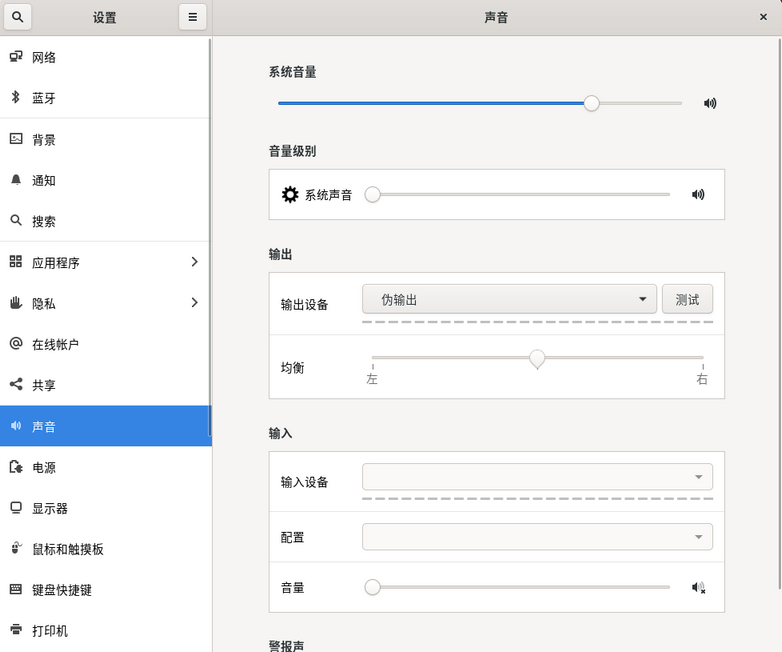
Task: Click the 系统音量 slider handle
Action: click(x=592, y=103)
